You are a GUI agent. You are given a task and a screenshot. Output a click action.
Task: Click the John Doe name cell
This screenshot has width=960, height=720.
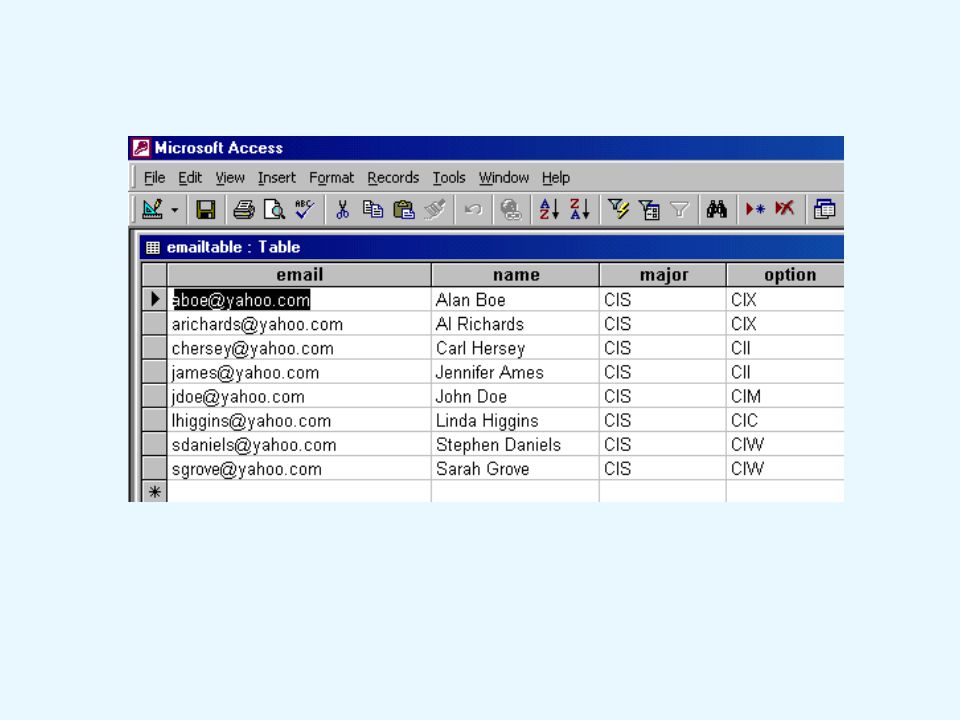[x=516, y=396]
